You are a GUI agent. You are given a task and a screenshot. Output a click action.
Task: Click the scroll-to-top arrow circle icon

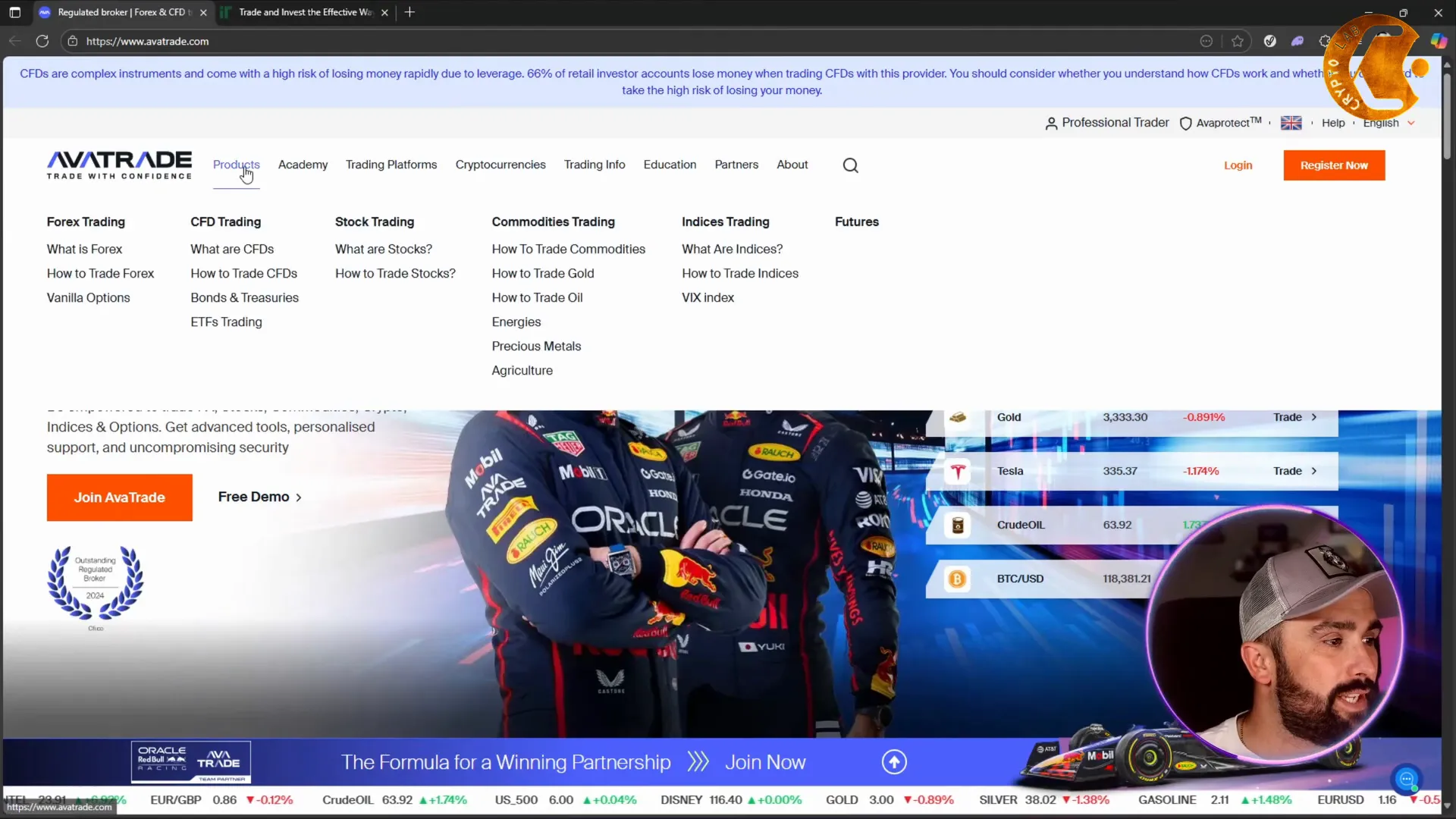pos(894,762)
